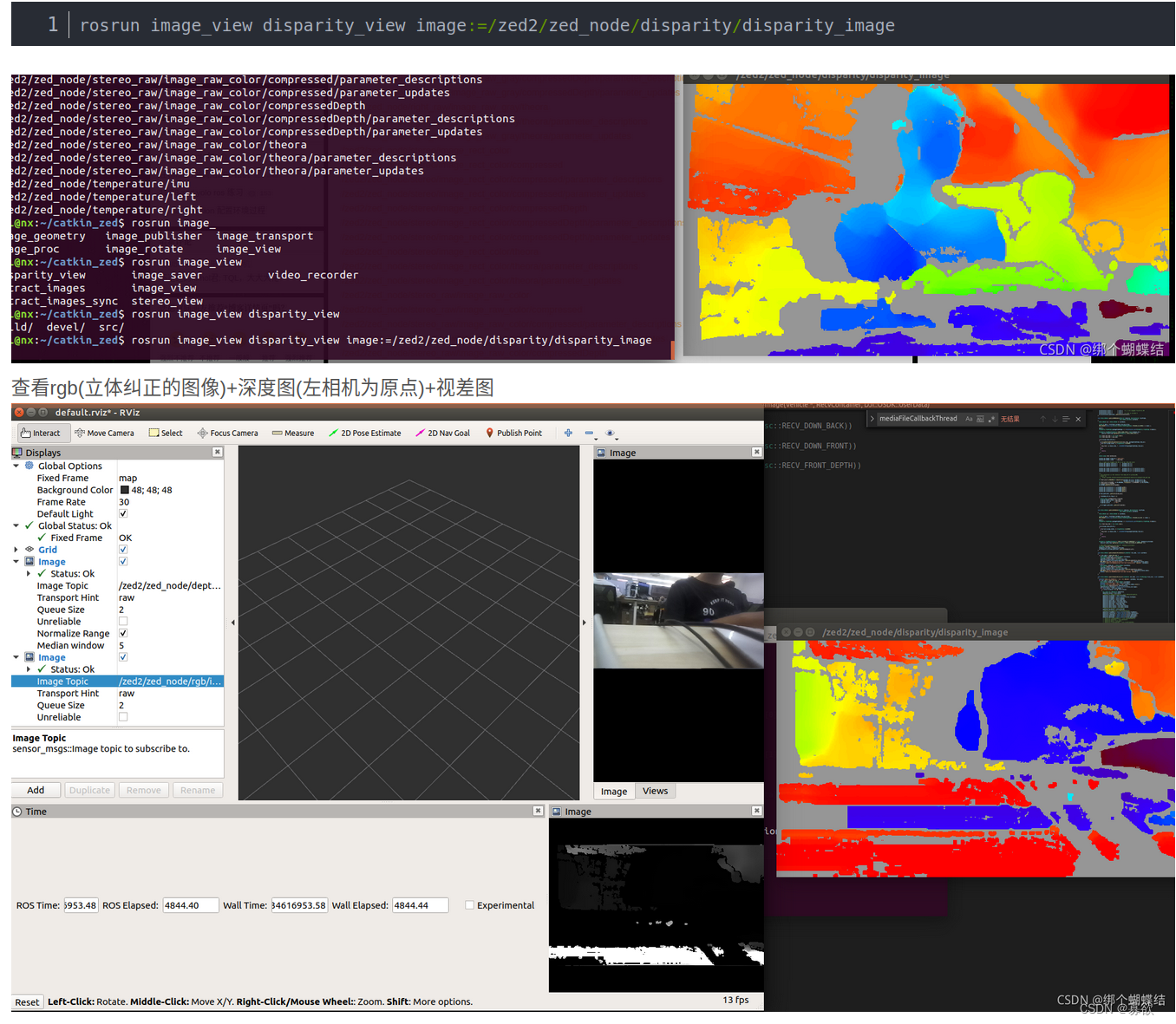Click the Wall Elapsed time field
Image resolution: width=1176 pixels, height=1024 pixels.
coord(420,904)
